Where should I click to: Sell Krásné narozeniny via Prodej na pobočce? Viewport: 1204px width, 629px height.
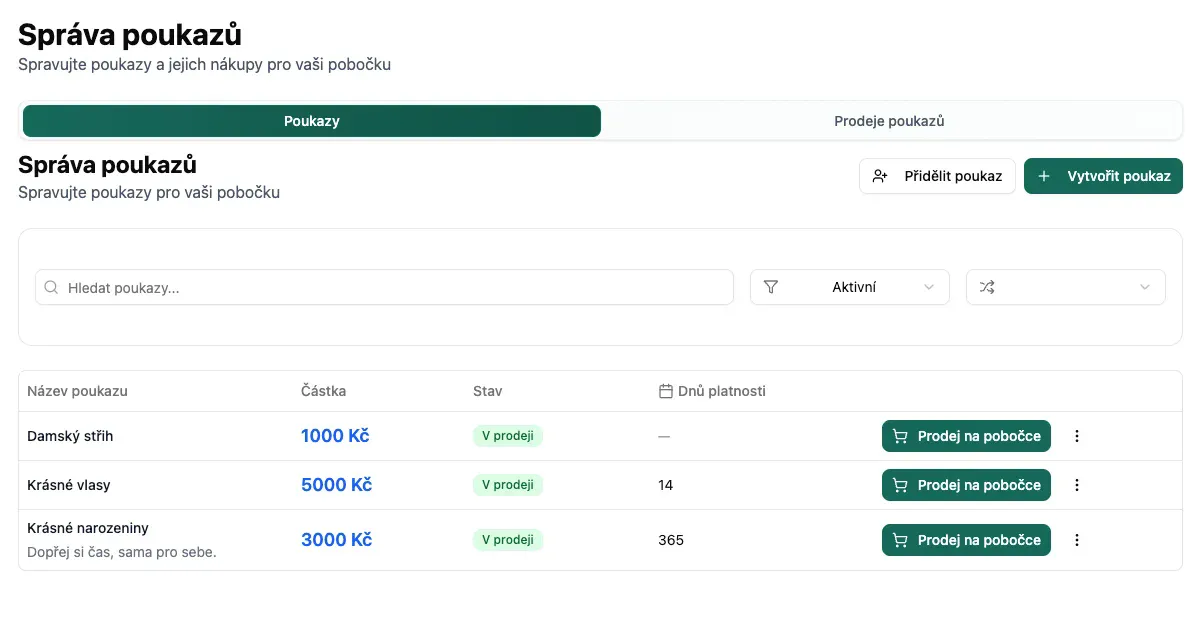pyautogui.click(x=966, y=540)
